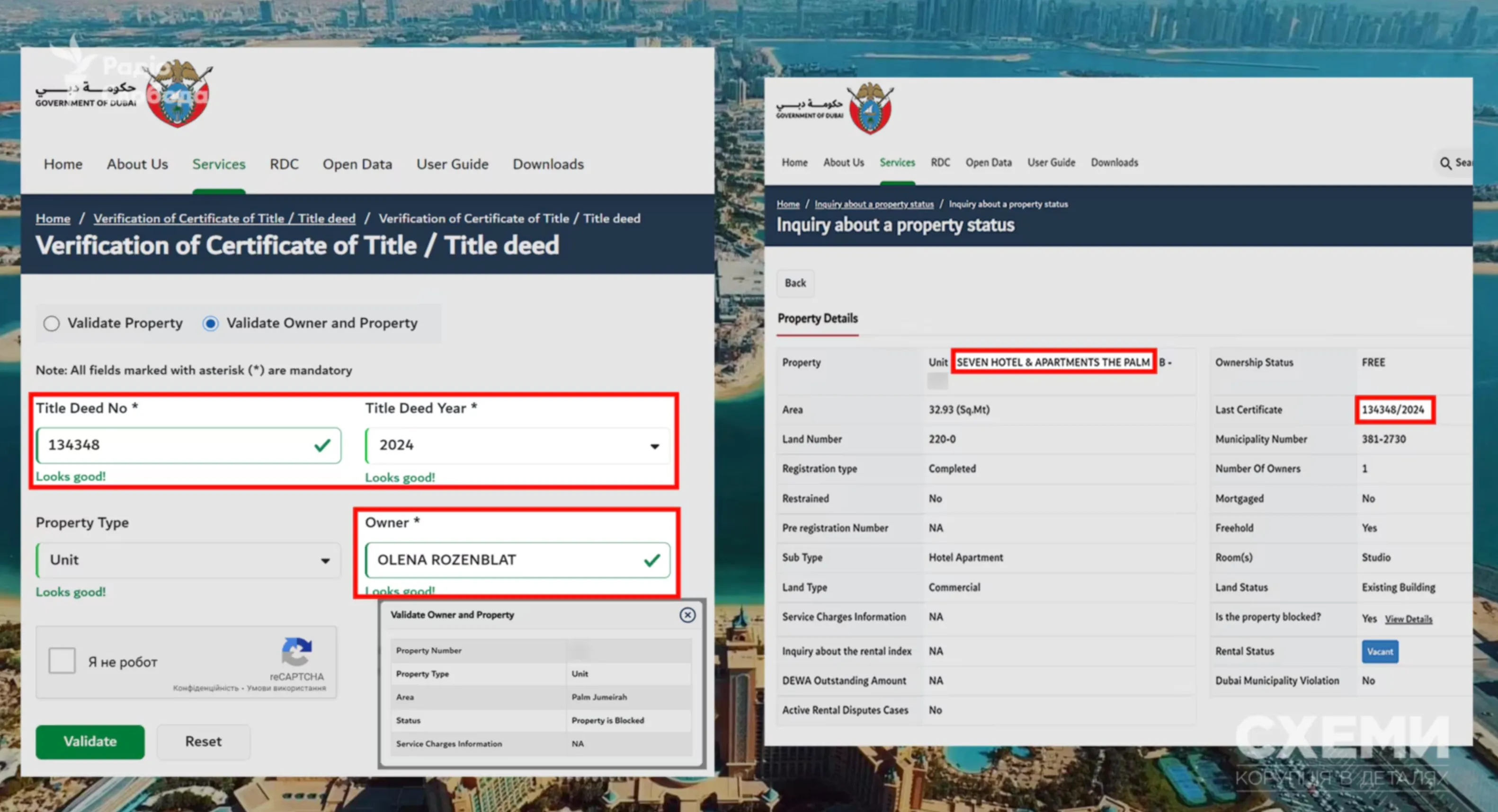The width and height of the screenshot is (1498, 812).
Task: Select the Validate Property radio button
Action: [x=52, y=323]
